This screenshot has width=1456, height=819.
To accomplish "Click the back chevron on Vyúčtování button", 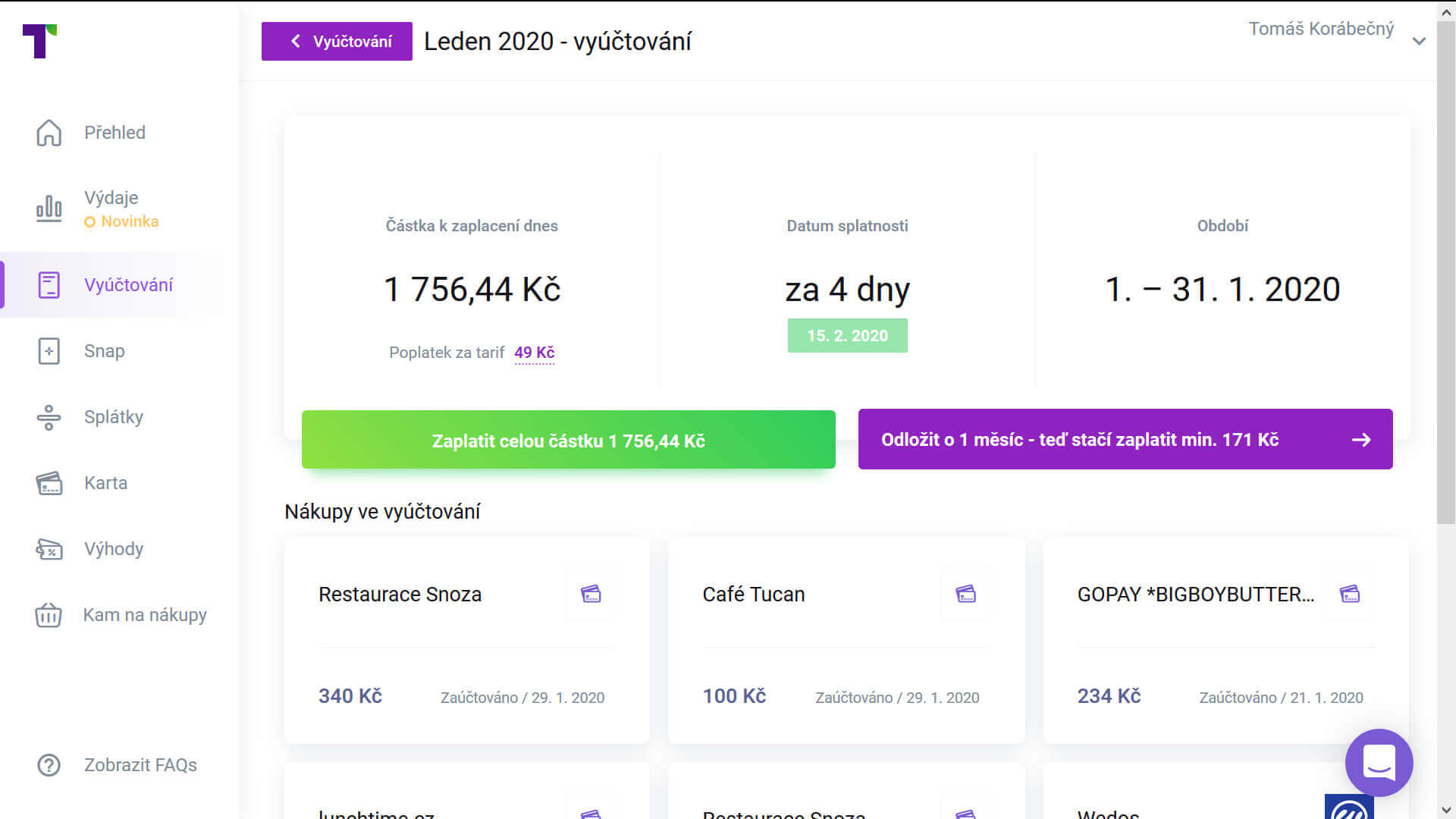I will (296, 42).
